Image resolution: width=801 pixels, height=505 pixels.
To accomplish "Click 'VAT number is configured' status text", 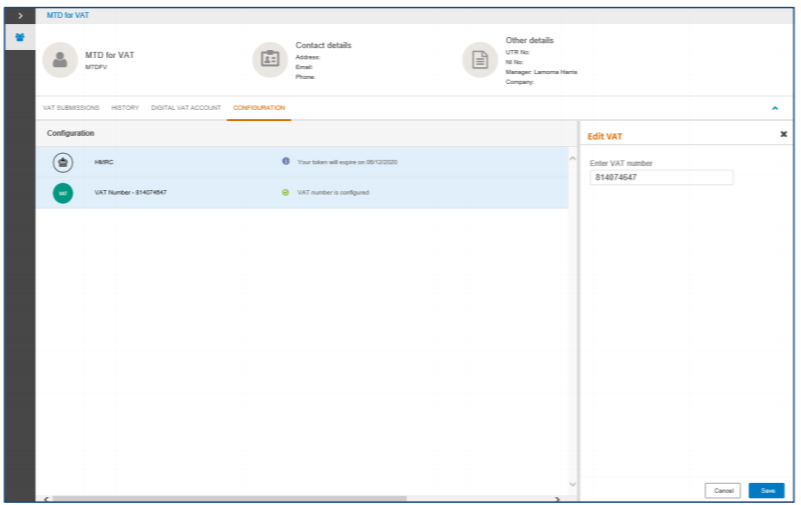I will tap(333, 193).
